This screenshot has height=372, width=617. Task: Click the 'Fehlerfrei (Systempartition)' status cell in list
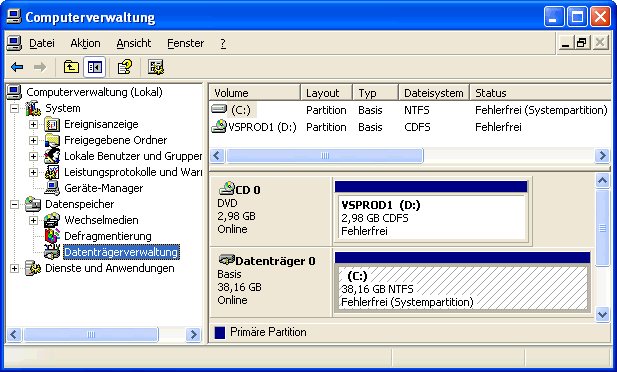click(541, 110)
